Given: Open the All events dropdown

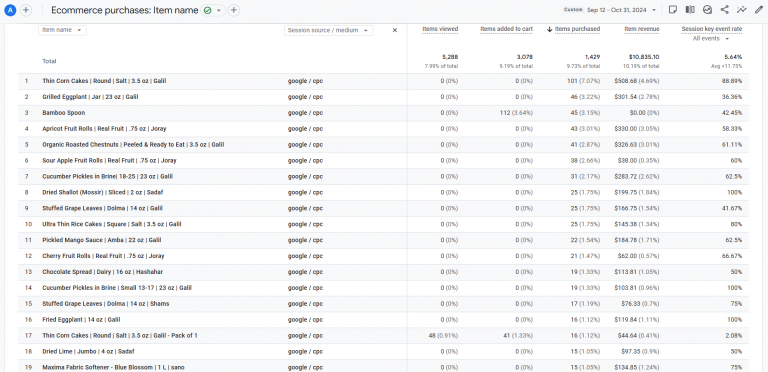Looking at the screenshot, I should [x=711, y=39].
